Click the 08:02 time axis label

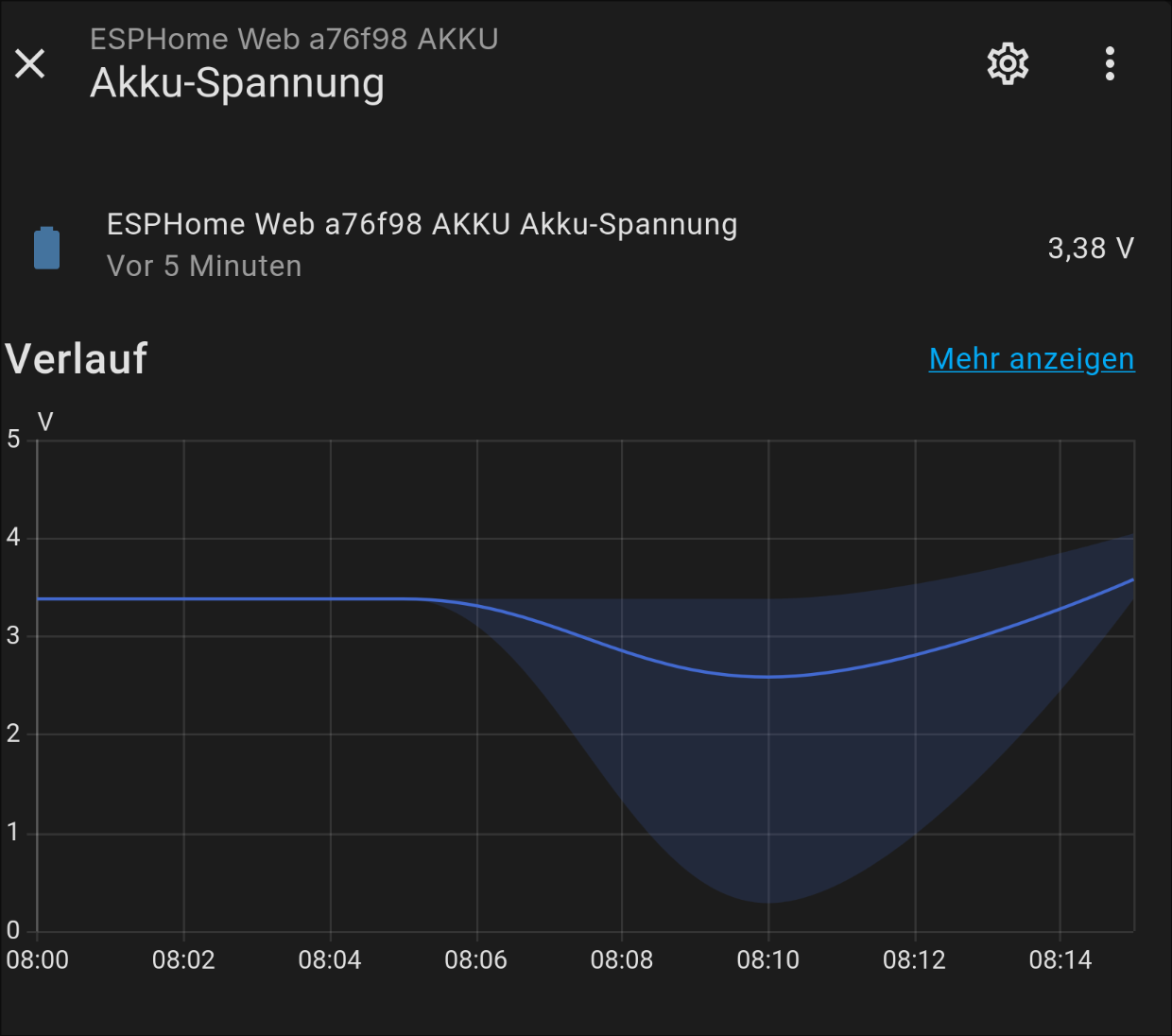click(x=183, y=960)
